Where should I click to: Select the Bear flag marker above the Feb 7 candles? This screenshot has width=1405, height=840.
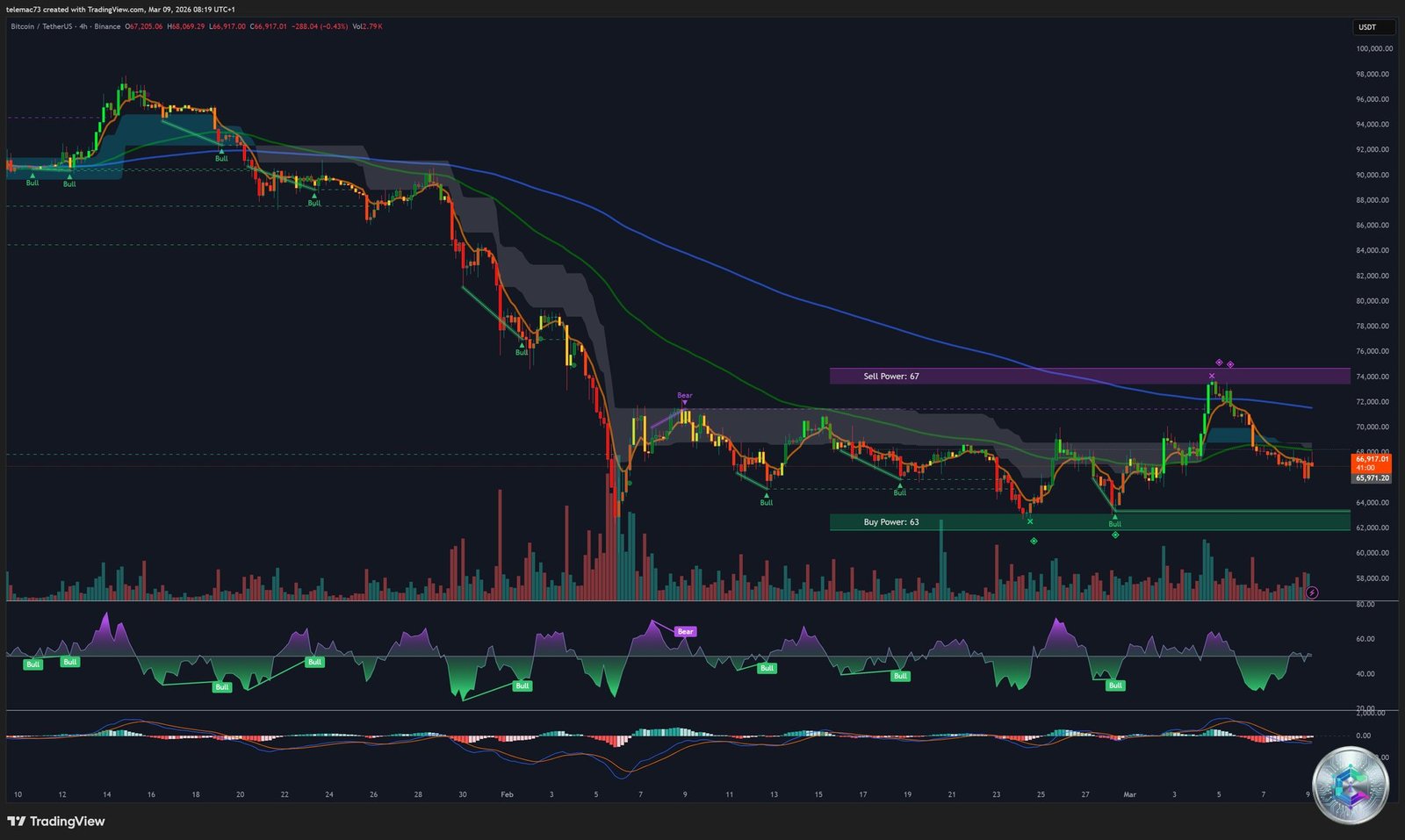coord(683,396)
